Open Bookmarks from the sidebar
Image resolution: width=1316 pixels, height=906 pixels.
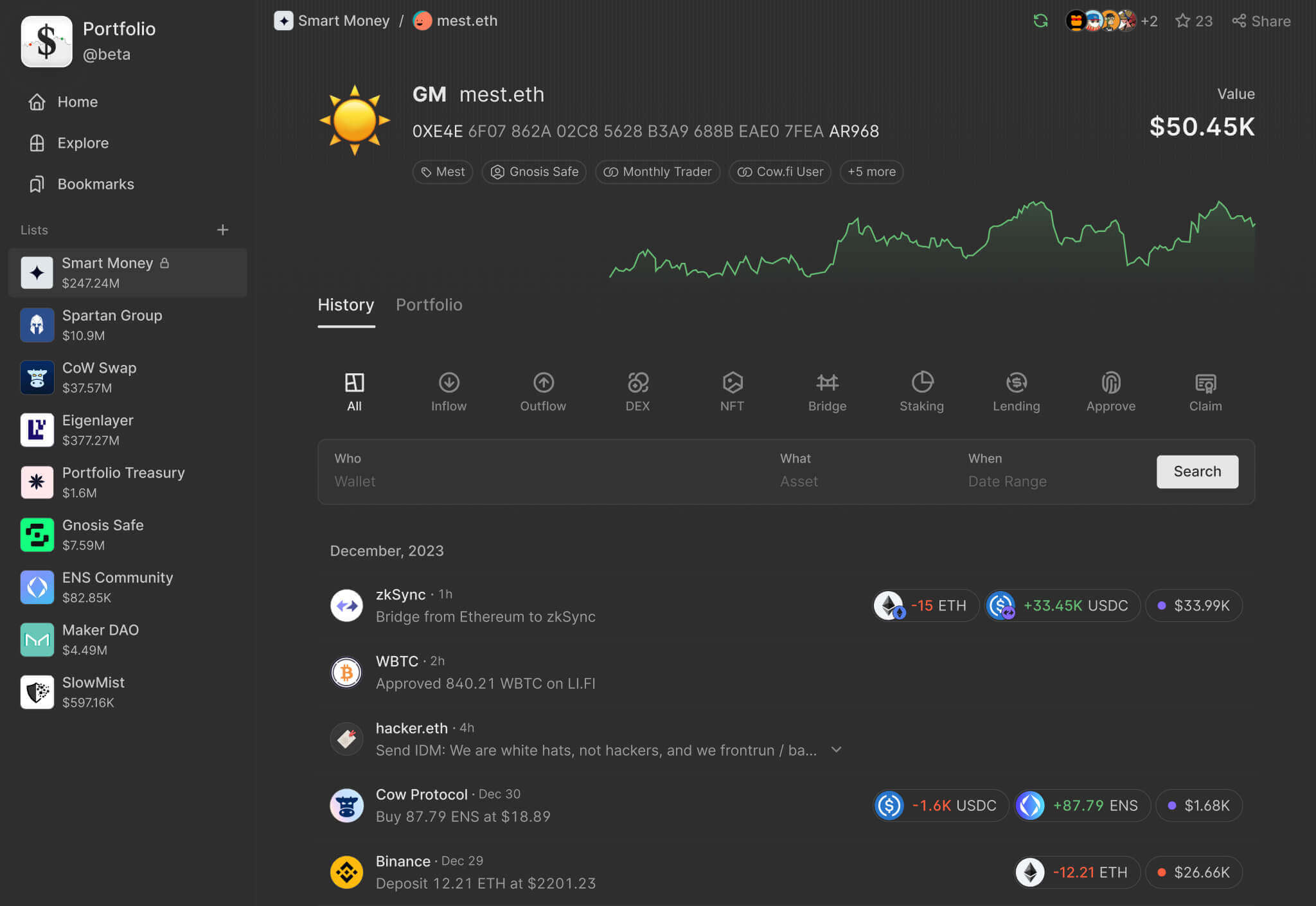(x=95, y=184)
